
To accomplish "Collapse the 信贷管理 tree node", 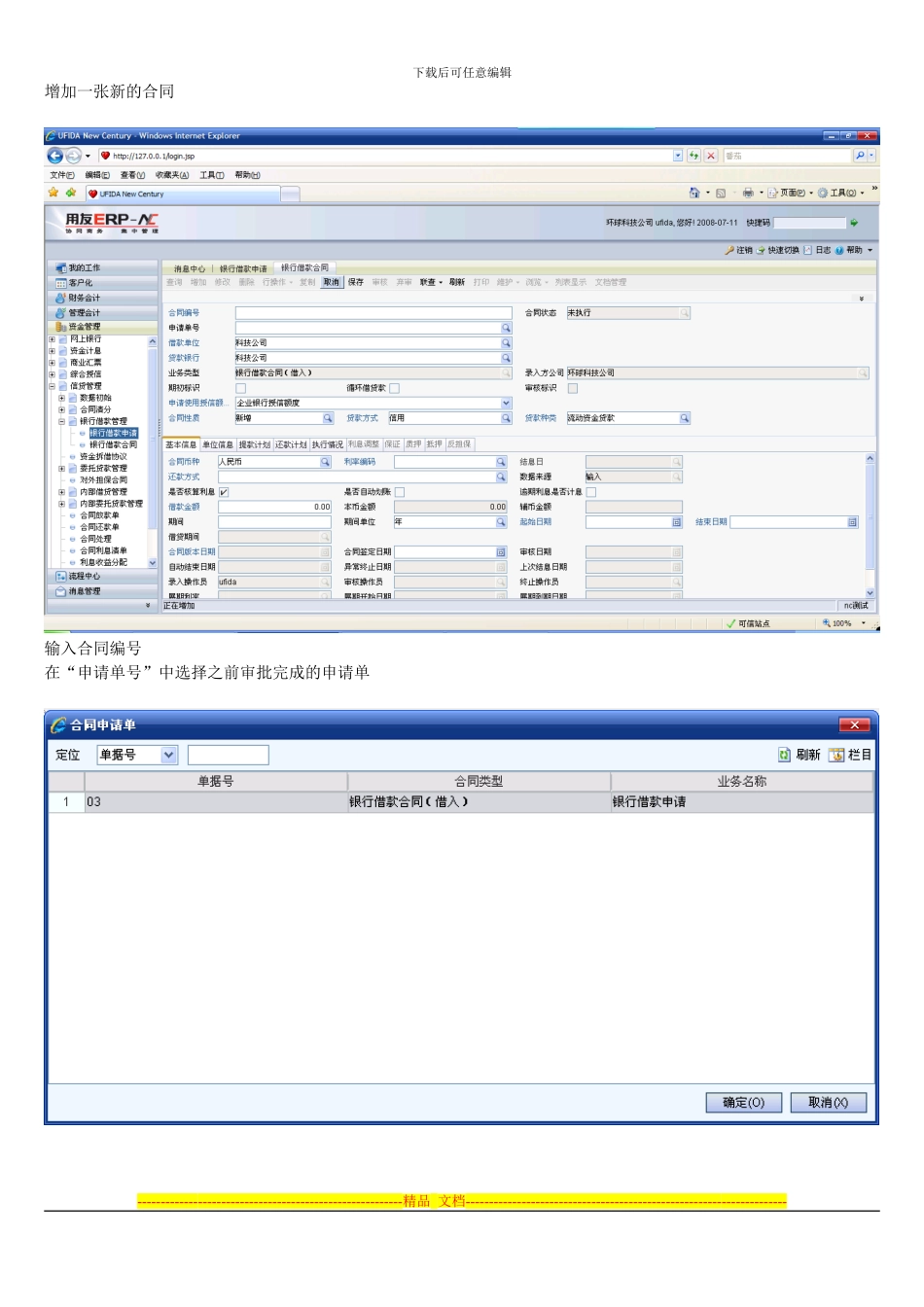I will [52, 386].
